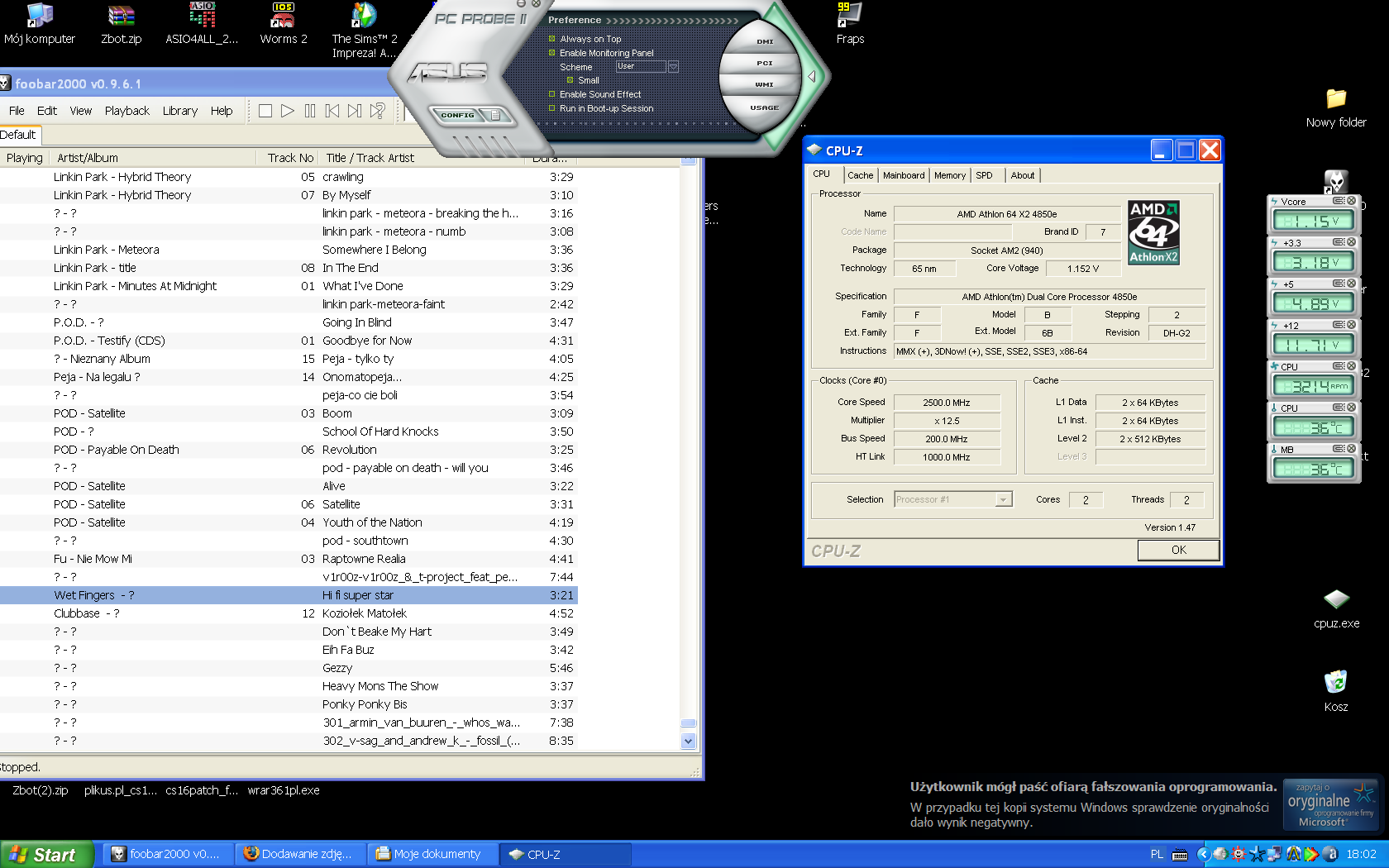Toggle Enable Sound Effect checkbox
The height and width of the screenshot is (868, 1389).
(x=552, y=94)
